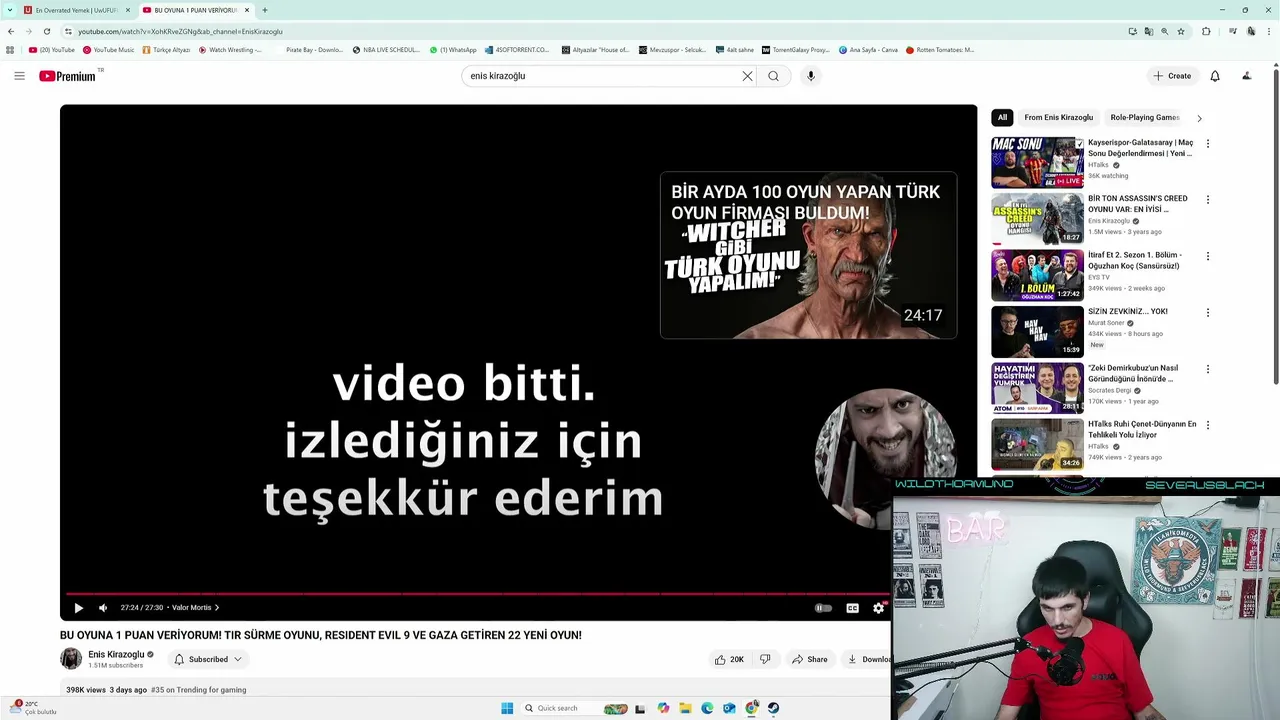This screenshot has width=1280, height=720.
Task: Run the search with the magnifier button
Action: click(x=773, y=76)
